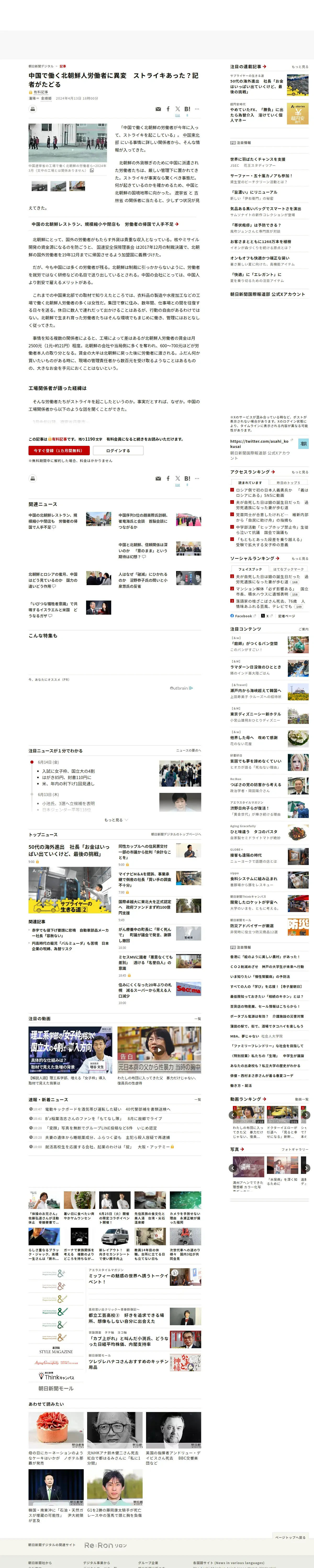Select the 読まれています ranking tab
This screenshot has height=1568, width=314.
(250, 483)
